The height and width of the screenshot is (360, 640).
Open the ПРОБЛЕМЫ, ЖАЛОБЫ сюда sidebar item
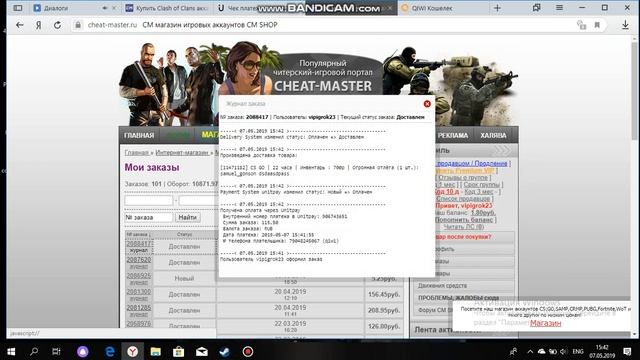click(458, 298)
